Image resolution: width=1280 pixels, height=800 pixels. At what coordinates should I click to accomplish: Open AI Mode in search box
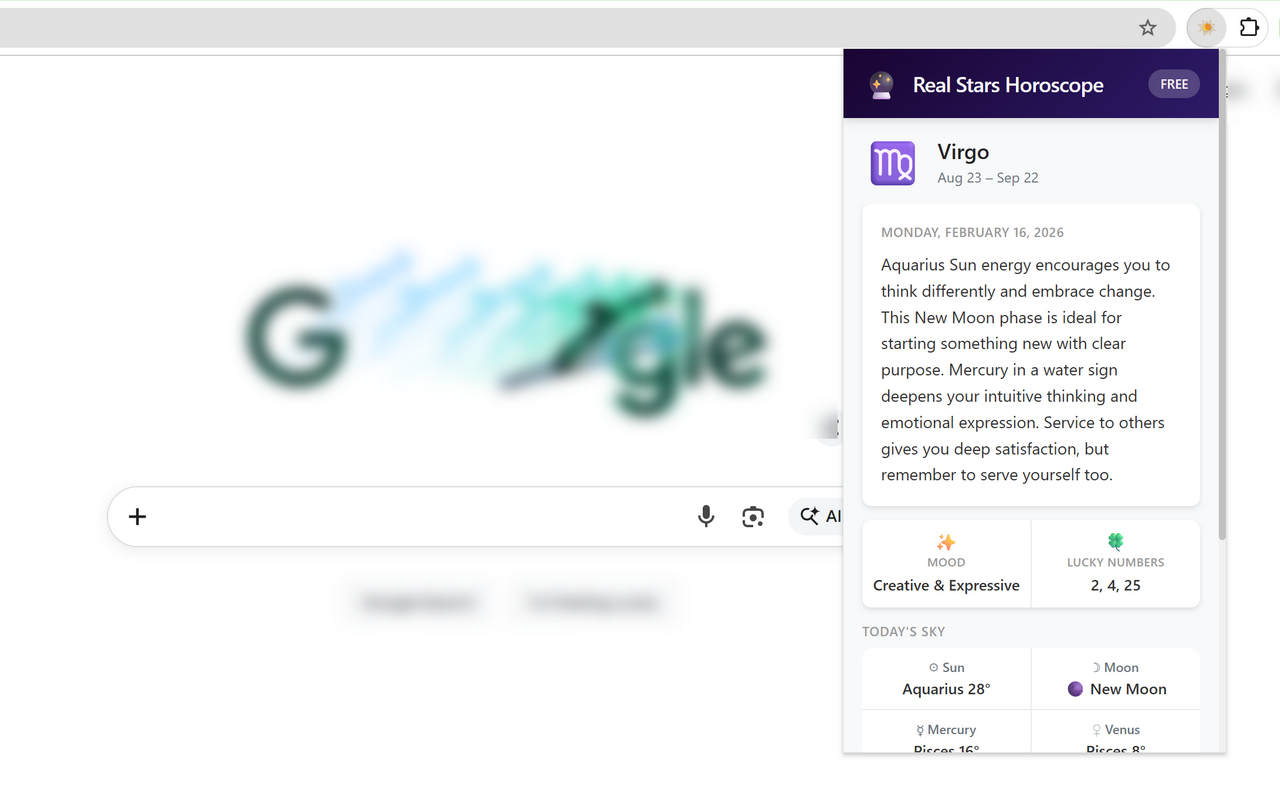point(820,516)
